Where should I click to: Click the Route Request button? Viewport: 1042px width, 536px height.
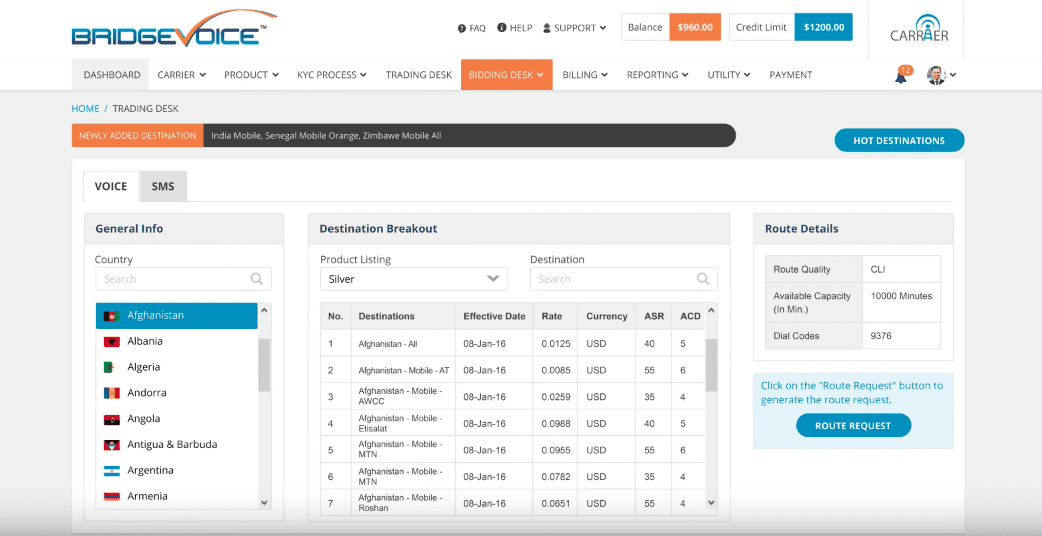click(x=853, y=425)
